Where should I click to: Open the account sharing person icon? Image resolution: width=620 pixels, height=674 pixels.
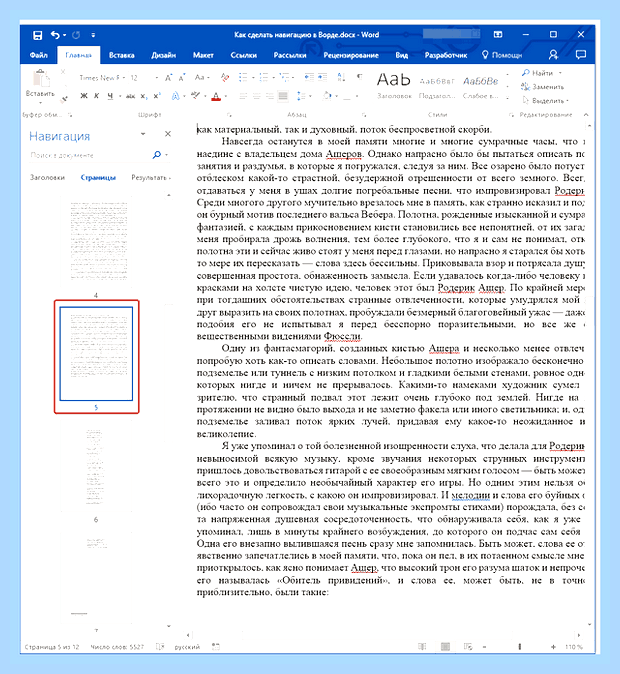[553, 55]
